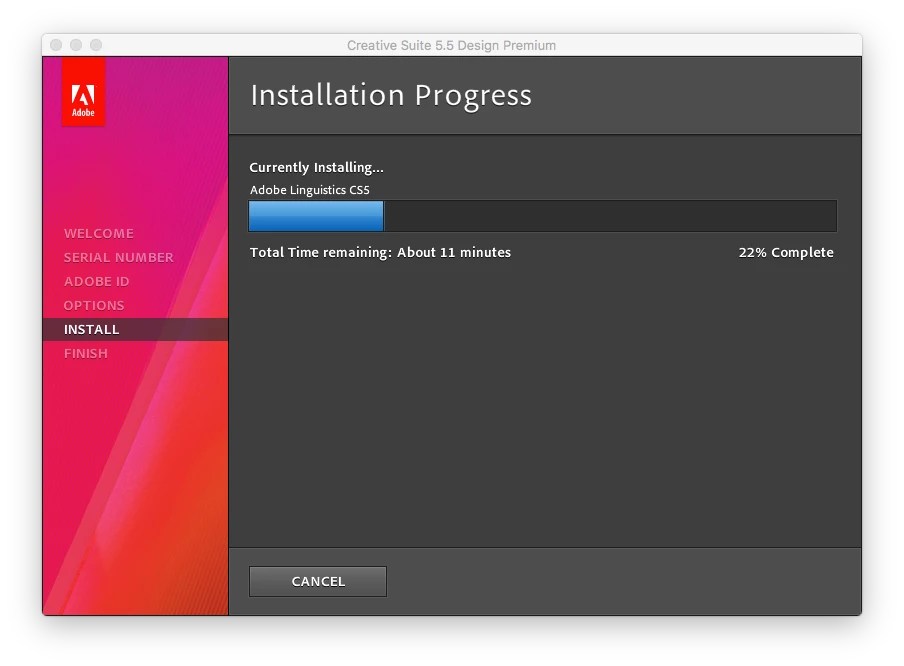The image size is (904, 666).
Task: Select the SERIAL NUMBER step
Action: [x=118, y=257]
